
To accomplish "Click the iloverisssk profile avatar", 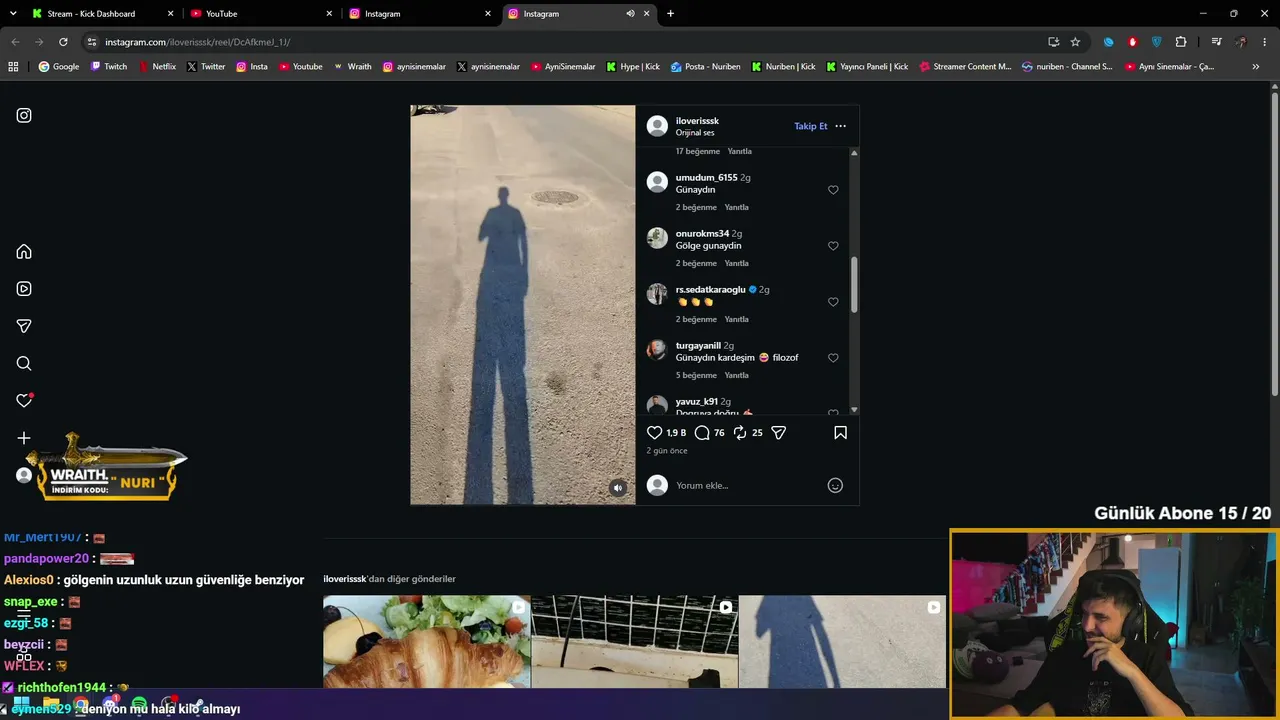I will pos(657,126).
